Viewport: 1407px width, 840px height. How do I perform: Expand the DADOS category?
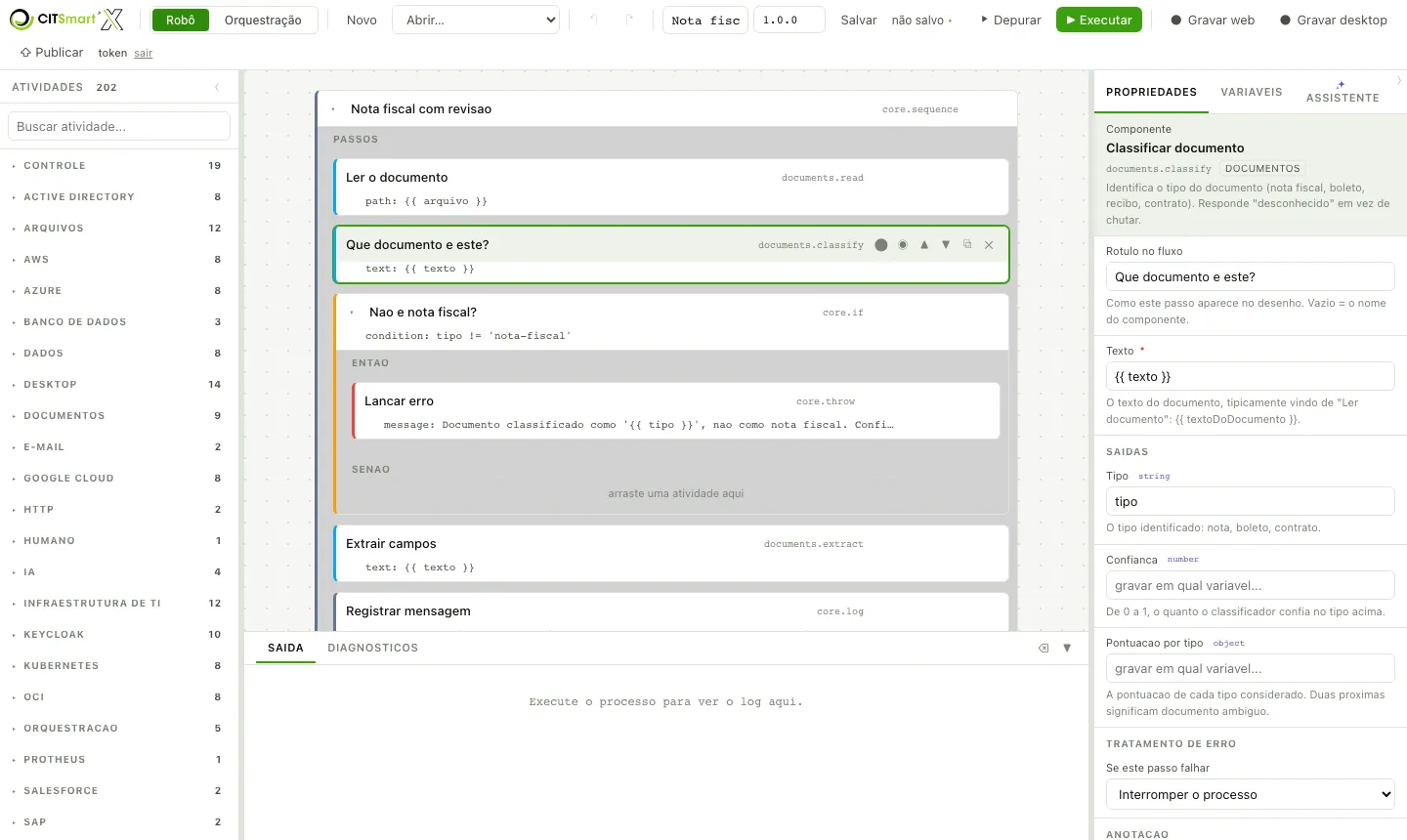coord(117,354)
